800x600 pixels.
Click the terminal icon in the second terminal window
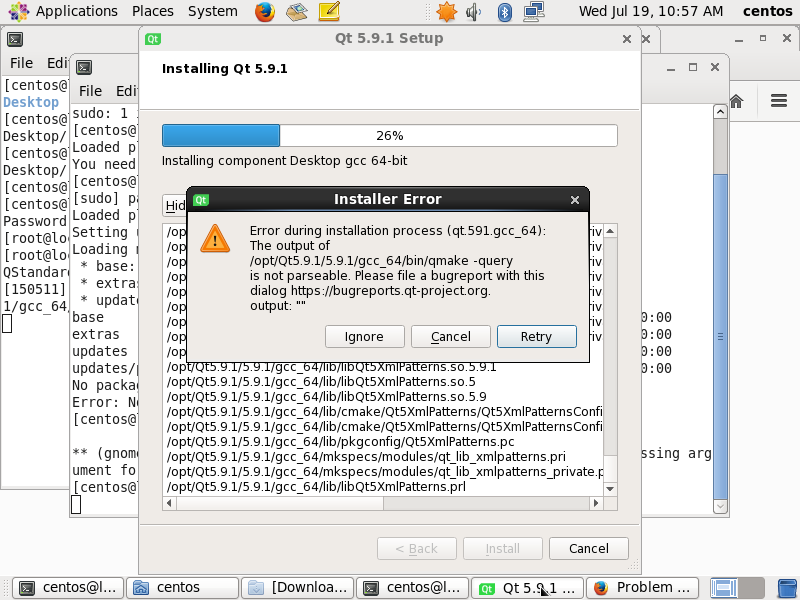tap(84, 67)
